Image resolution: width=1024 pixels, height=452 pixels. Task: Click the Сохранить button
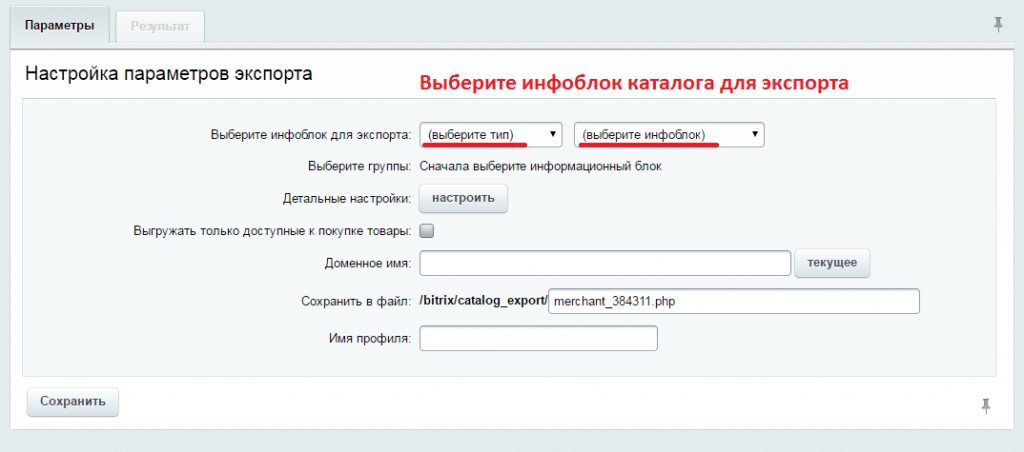(x=72, y=402)
